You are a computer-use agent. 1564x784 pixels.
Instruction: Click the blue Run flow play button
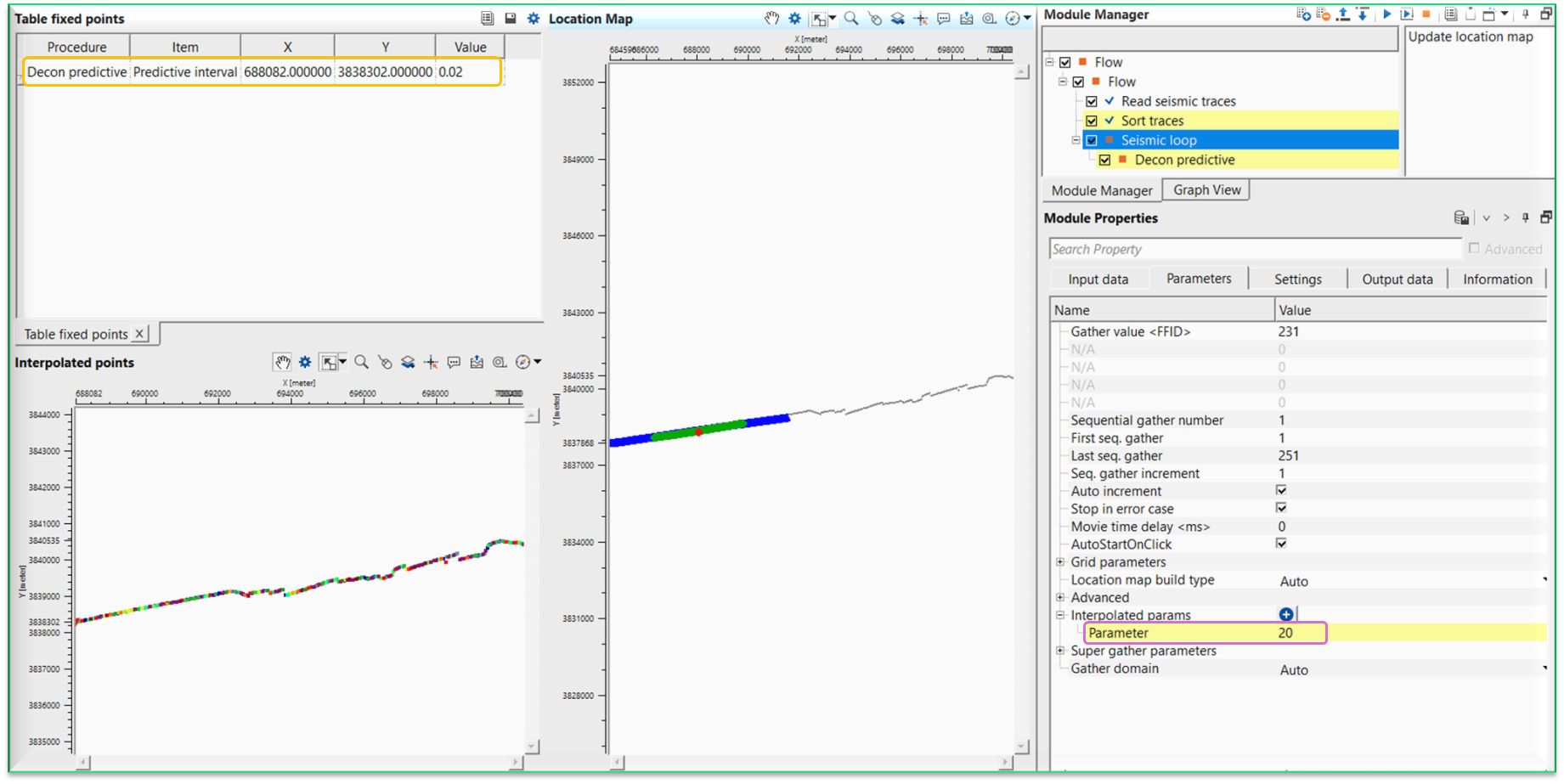pyautogui.click(x=1386, y=14)
